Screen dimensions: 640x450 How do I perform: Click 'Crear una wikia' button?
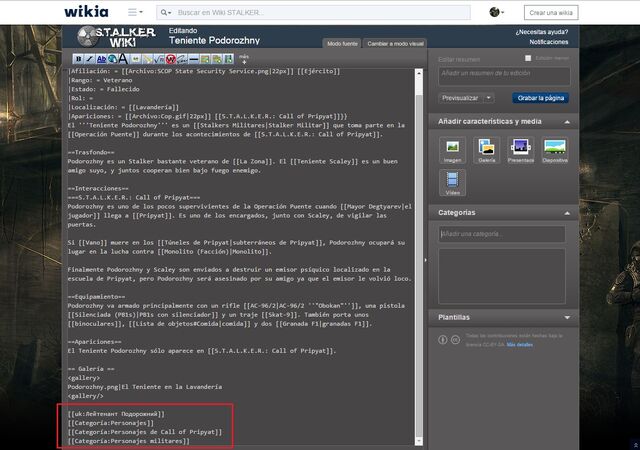pyautogui.click(x=551, y=13)
